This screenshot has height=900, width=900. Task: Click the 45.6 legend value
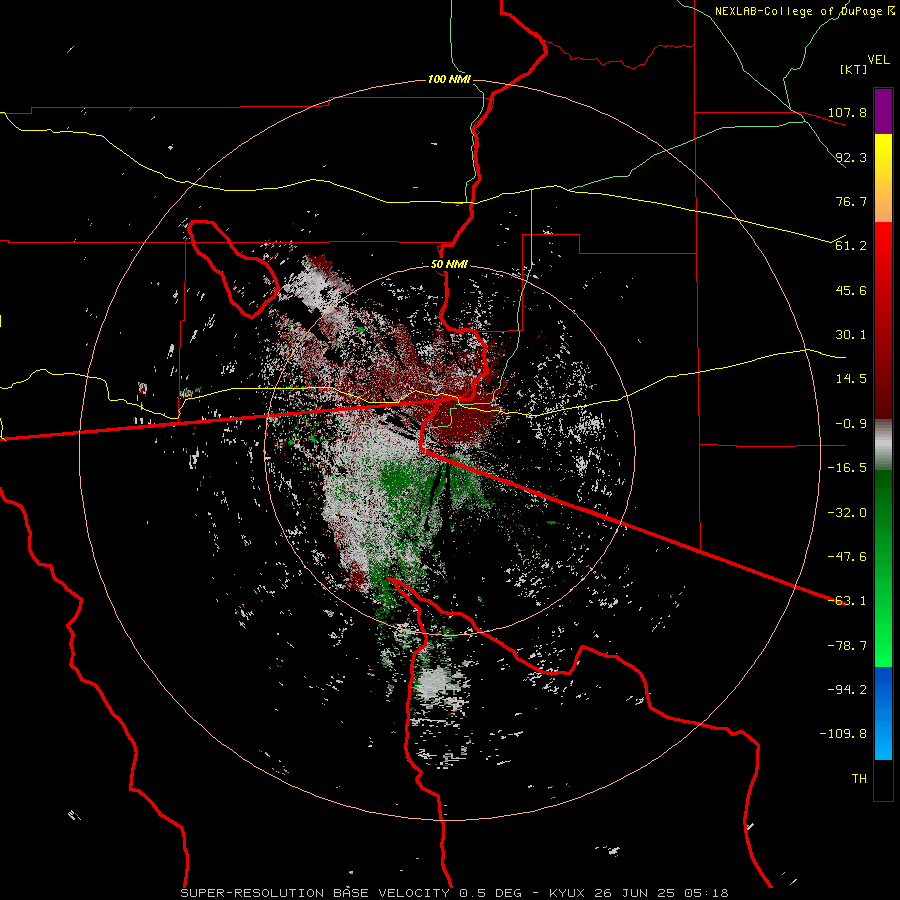pyautogui.click(x=851, y=290)
